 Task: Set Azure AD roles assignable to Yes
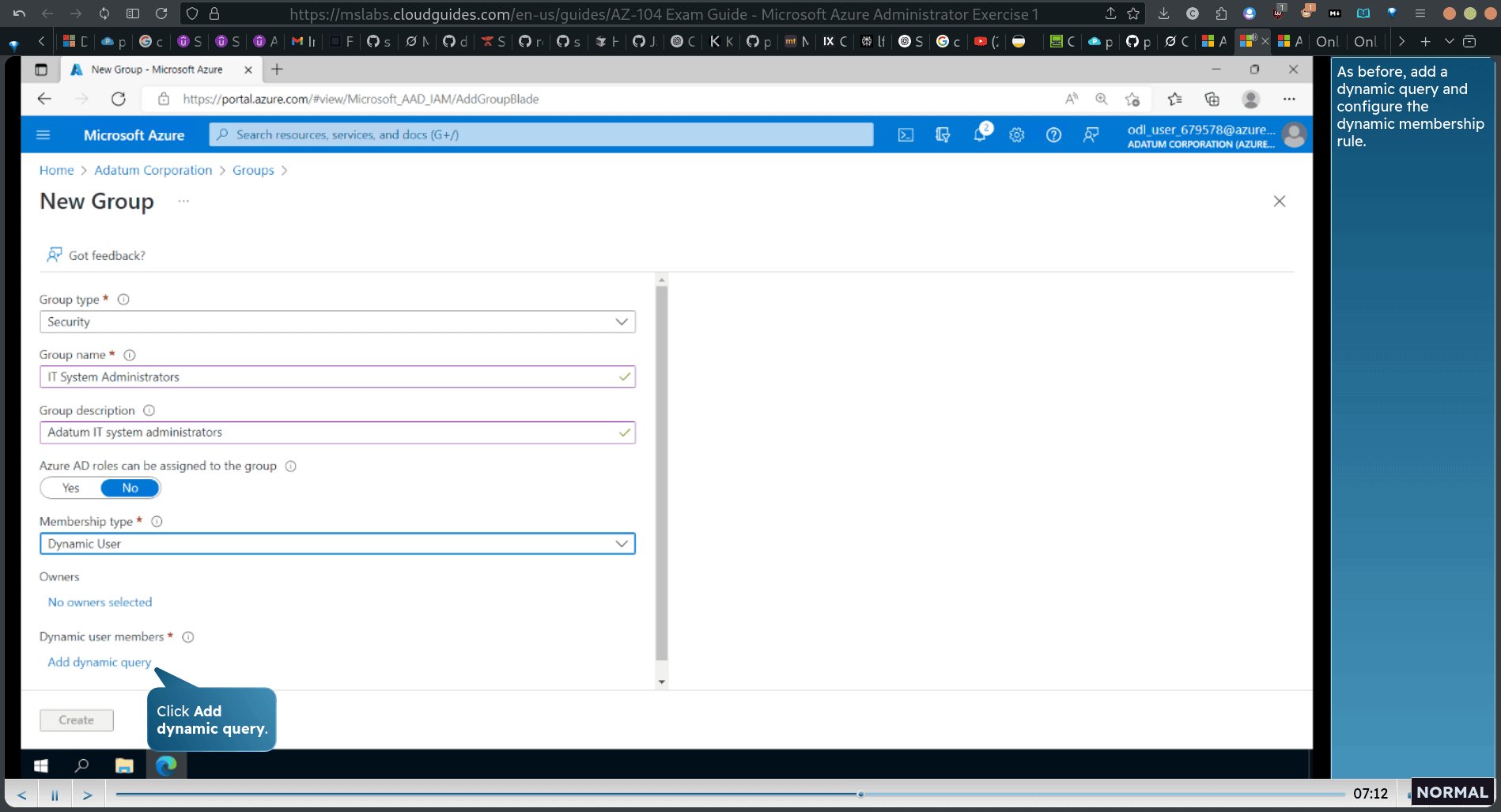[x=71, y=488]
